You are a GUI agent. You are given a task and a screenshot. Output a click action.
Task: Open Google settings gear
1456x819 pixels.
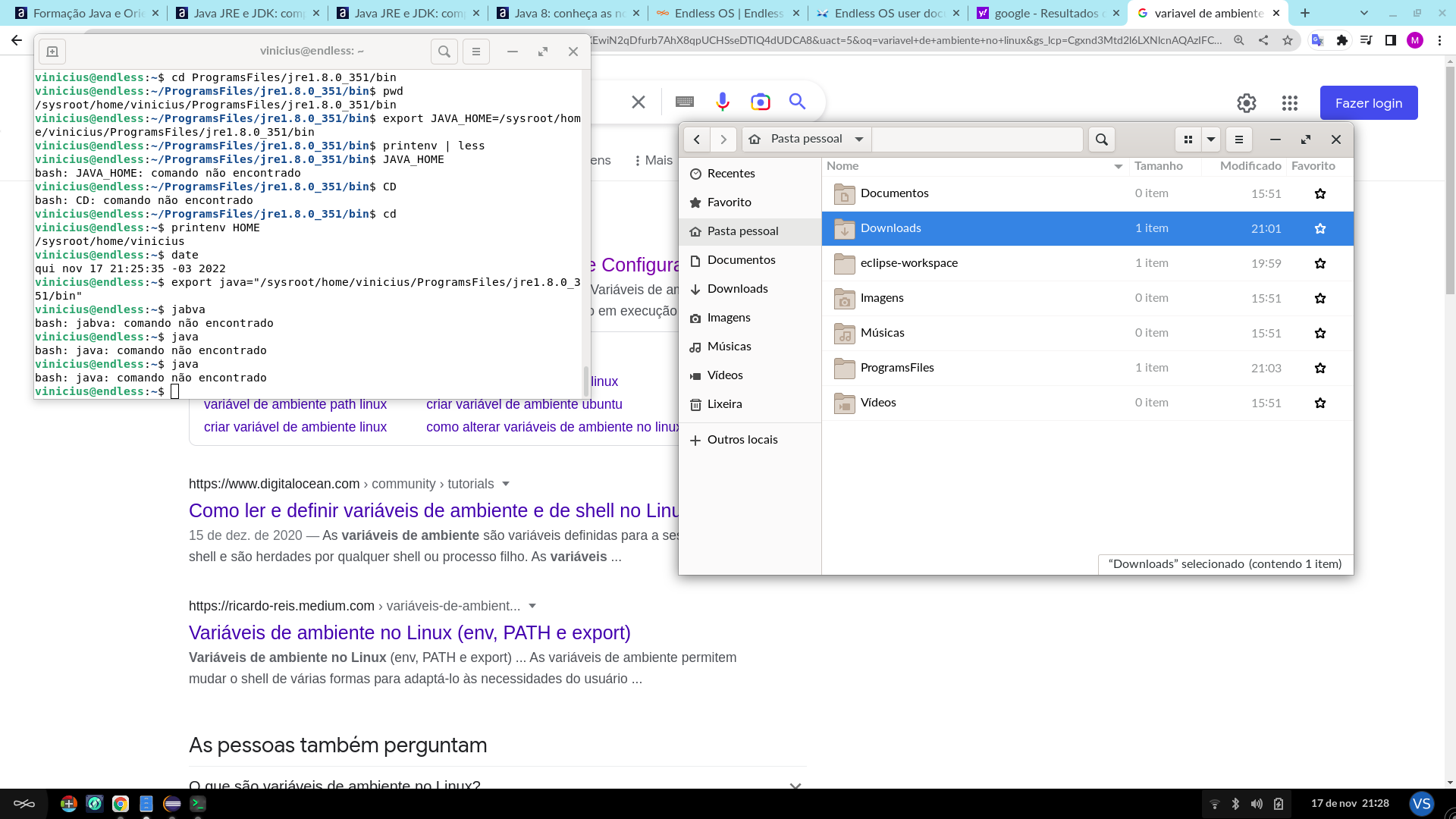coord(1247,103)
